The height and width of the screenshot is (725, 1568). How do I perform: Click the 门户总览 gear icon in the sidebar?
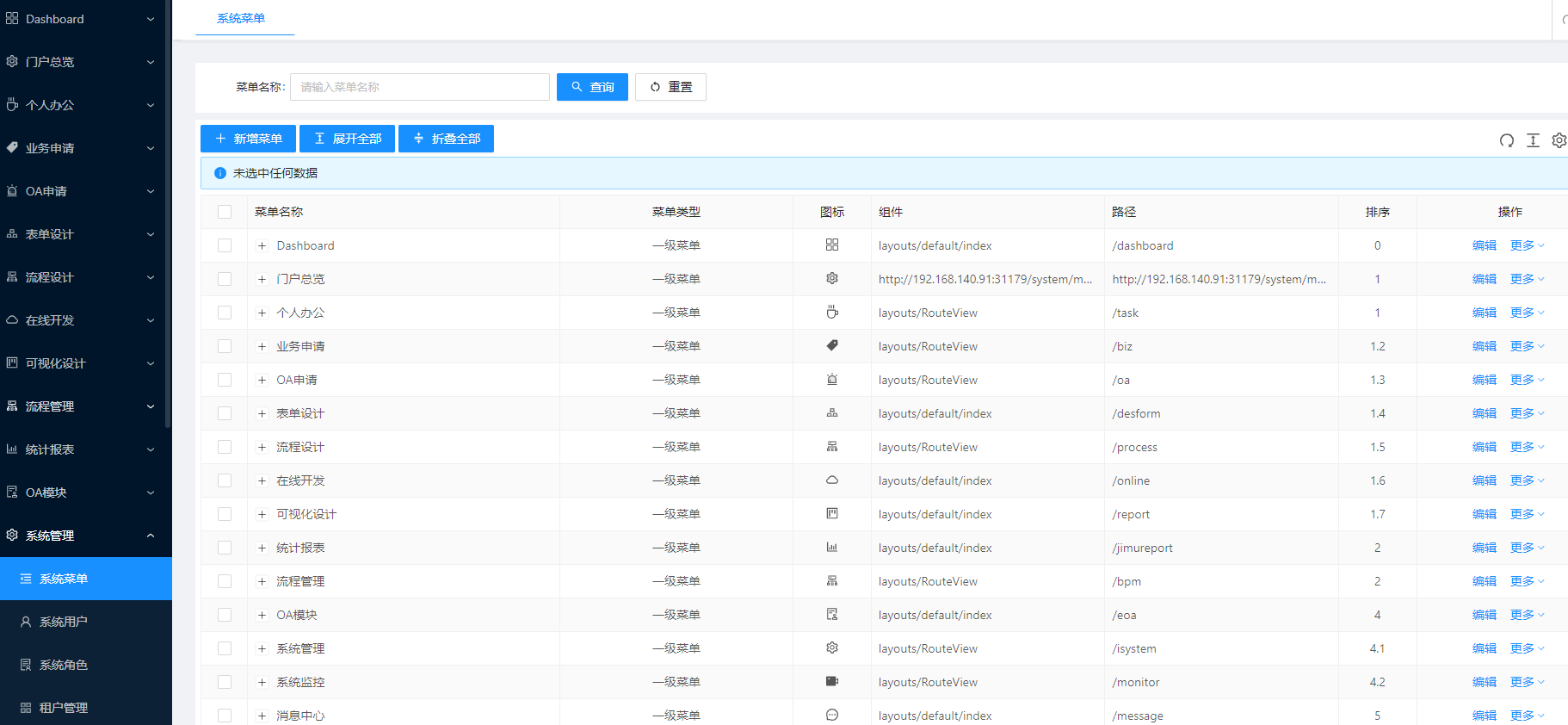12,61
